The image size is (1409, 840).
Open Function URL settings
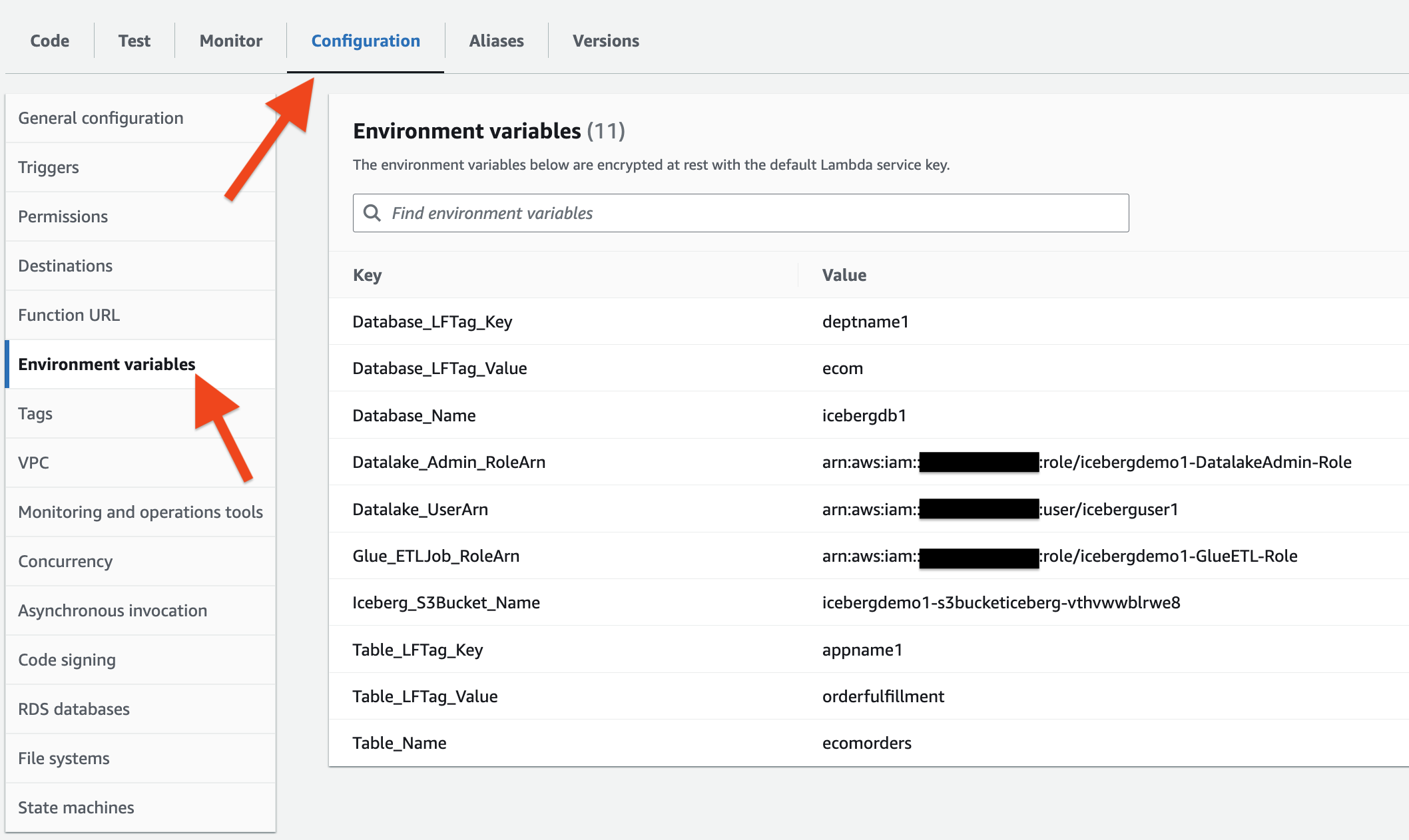[69, 315]
